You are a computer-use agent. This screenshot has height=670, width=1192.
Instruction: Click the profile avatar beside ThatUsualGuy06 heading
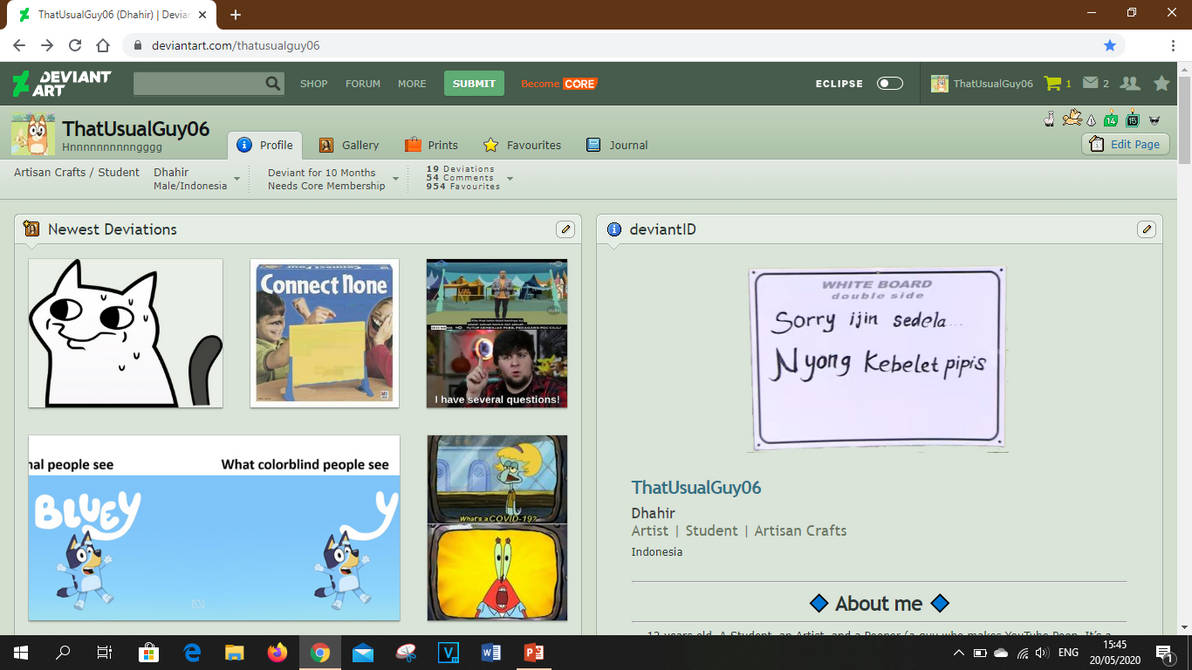pyautogui.click(x=33, y=135)
